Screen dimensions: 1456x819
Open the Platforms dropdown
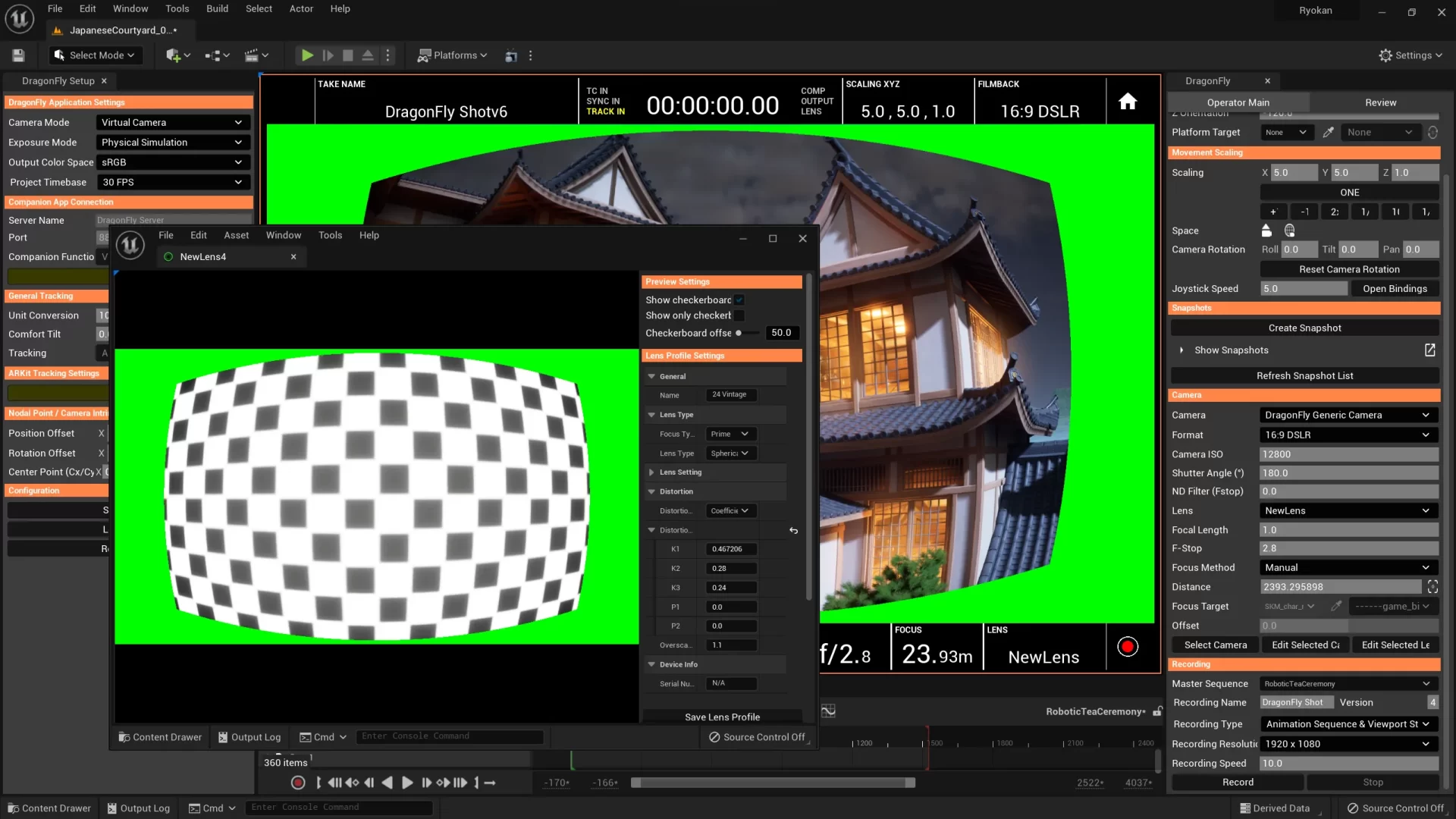(452, 55)
